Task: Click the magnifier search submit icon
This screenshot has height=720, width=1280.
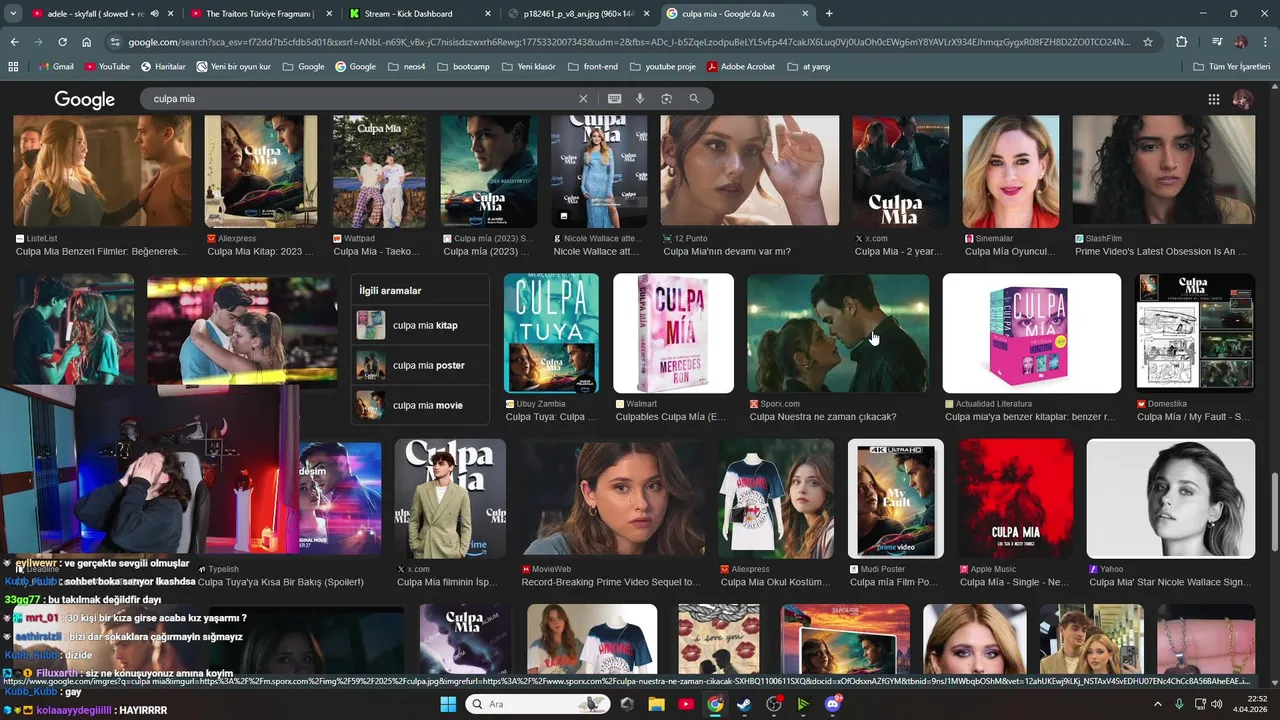Action: tap(694, 99)
